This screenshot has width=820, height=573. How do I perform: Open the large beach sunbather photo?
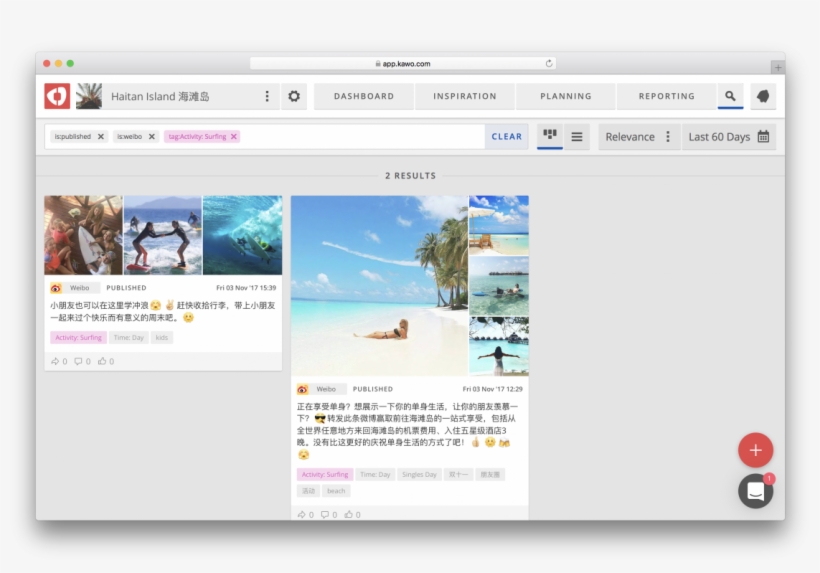coord(379,285)
